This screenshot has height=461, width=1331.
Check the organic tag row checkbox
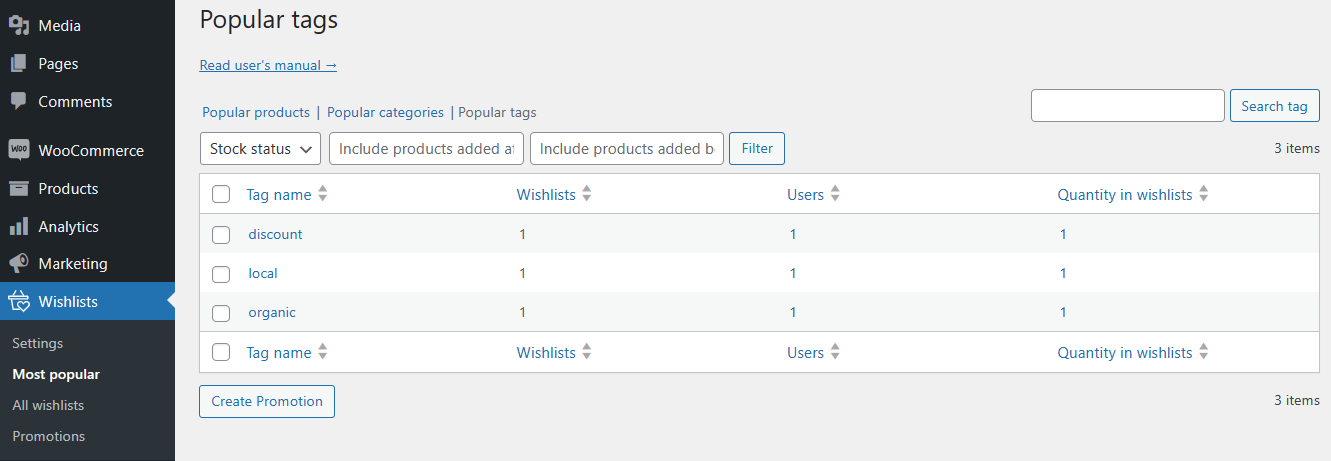221,313
